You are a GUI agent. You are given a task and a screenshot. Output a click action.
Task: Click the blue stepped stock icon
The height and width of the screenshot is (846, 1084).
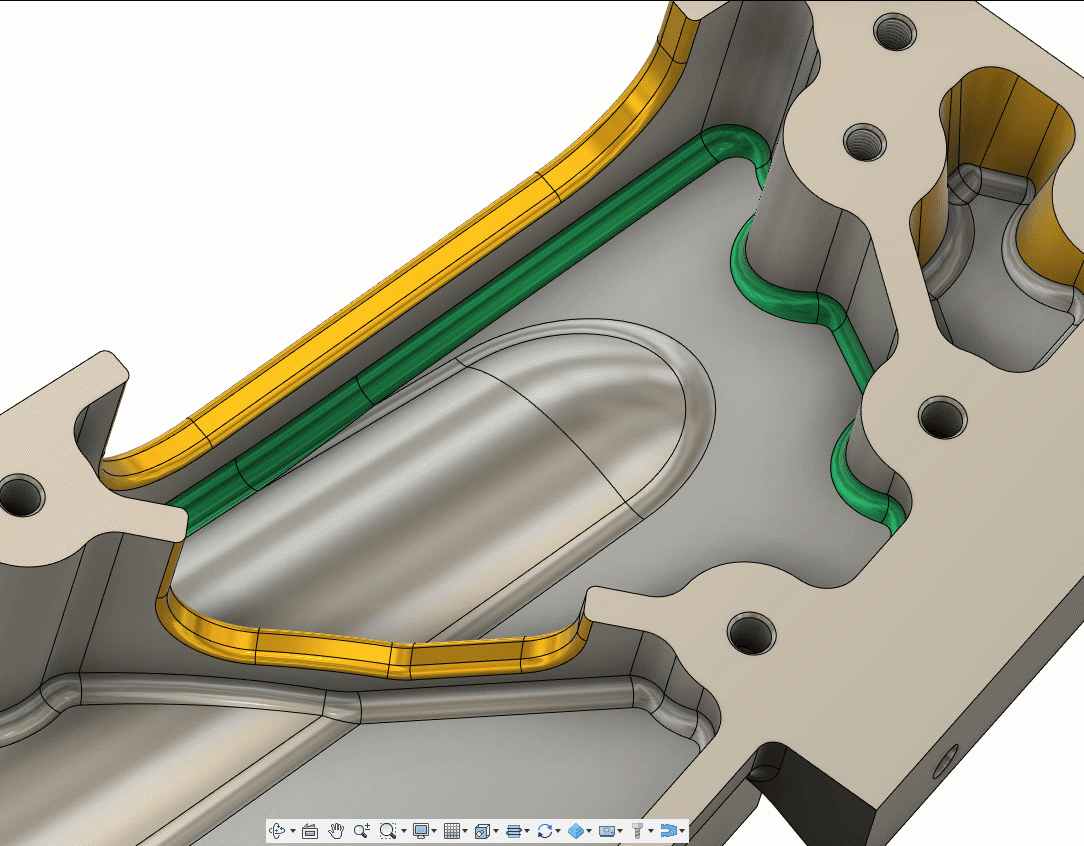coord(576,830)
